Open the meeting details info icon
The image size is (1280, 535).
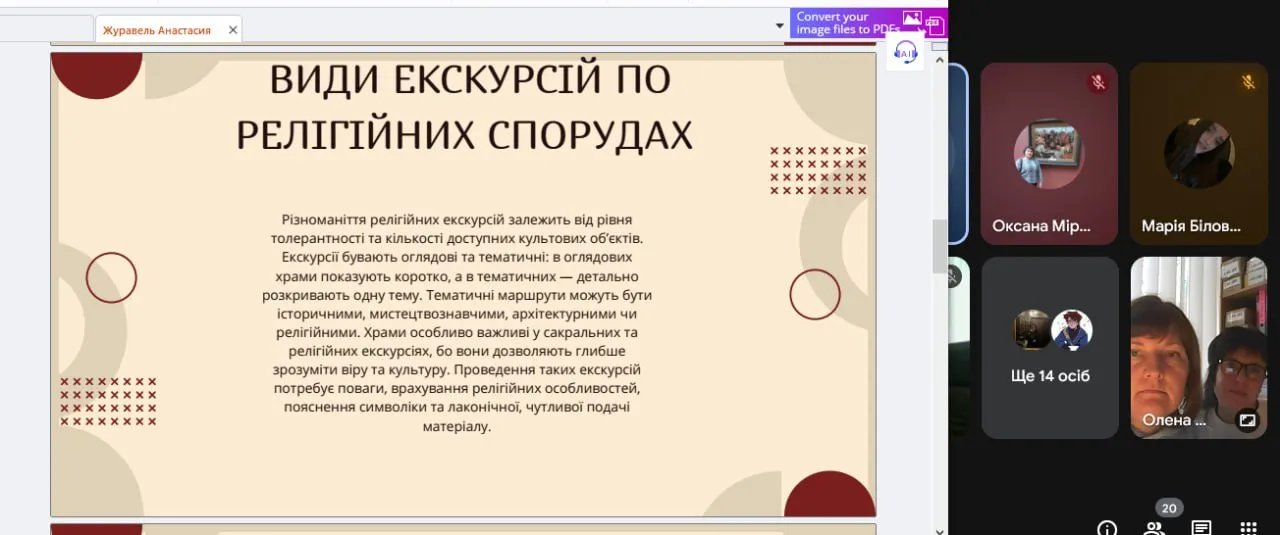tap(1107, 528)
